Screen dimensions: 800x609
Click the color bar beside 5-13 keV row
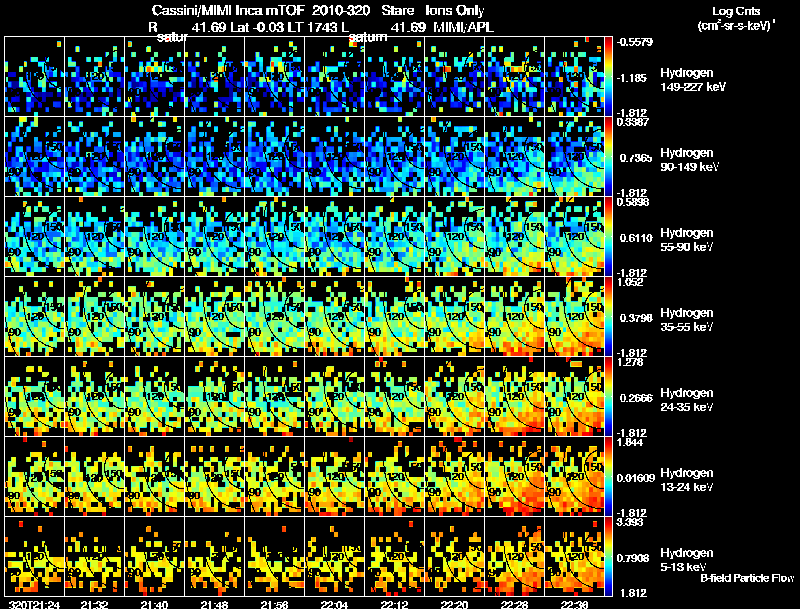click(608, 557)
